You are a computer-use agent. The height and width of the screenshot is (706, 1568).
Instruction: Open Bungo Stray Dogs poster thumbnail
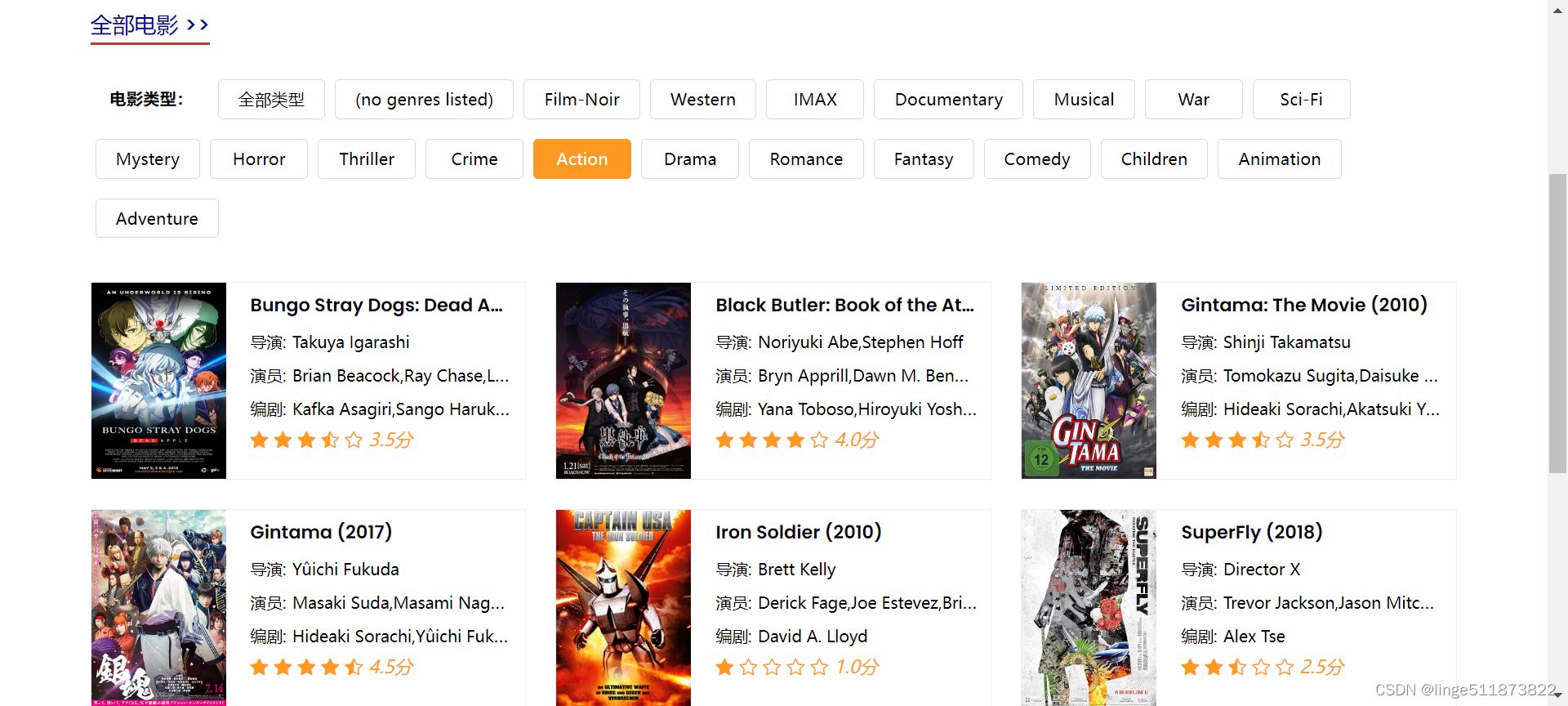click(x=158, y=381)
